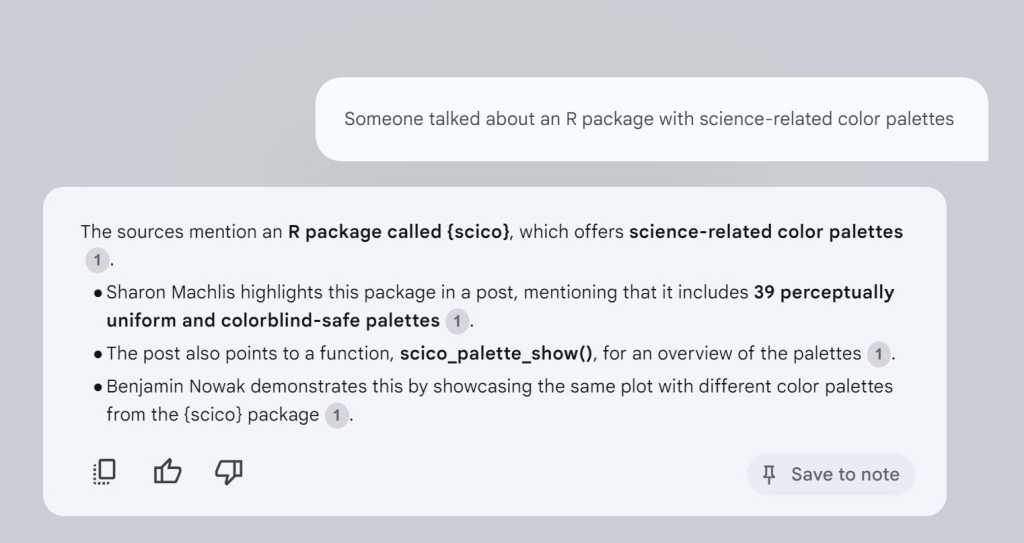Click the user query message bubble

click(x=650, y=119)
